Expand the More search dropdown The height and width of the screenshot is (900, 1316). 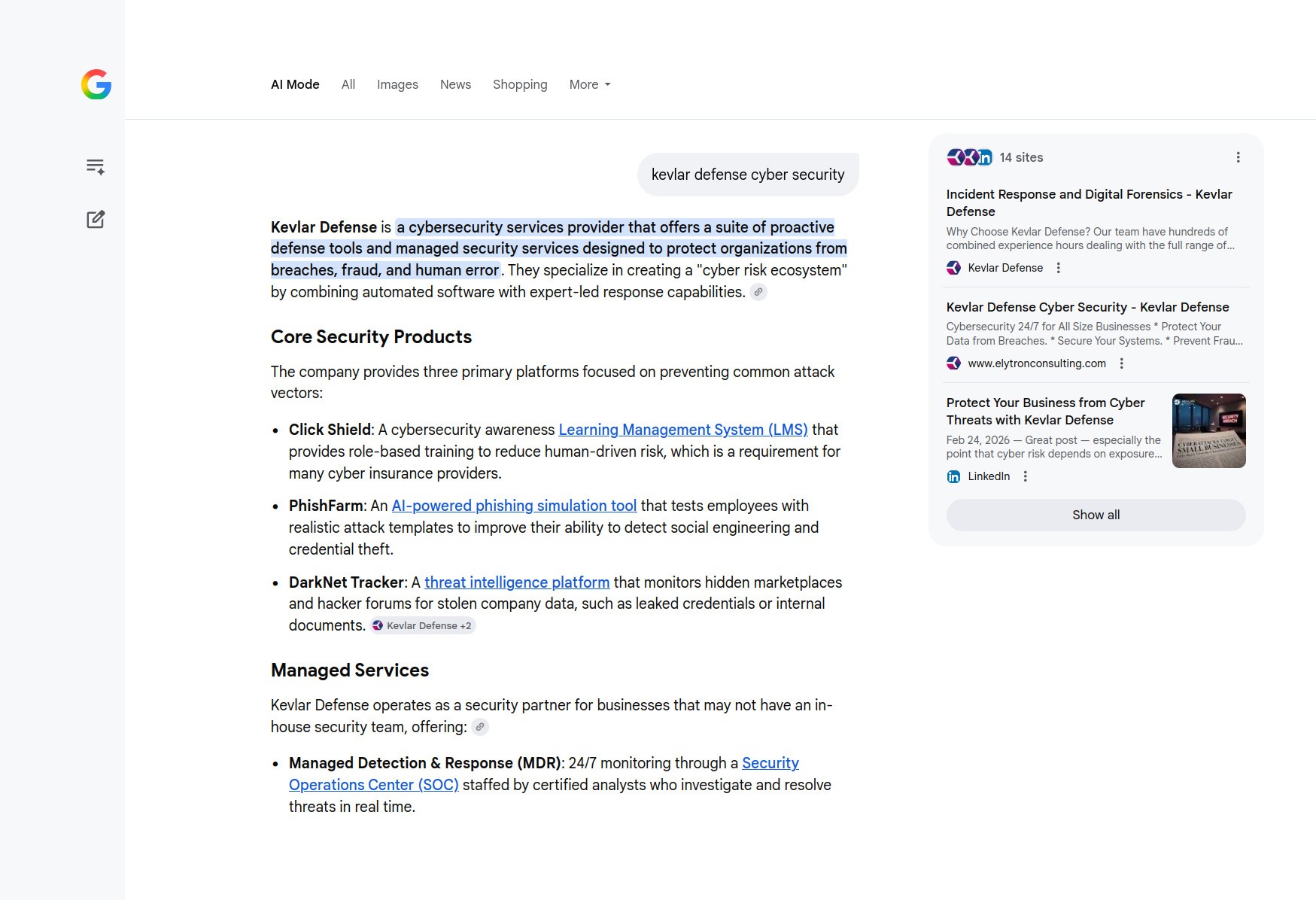point(590,84)
